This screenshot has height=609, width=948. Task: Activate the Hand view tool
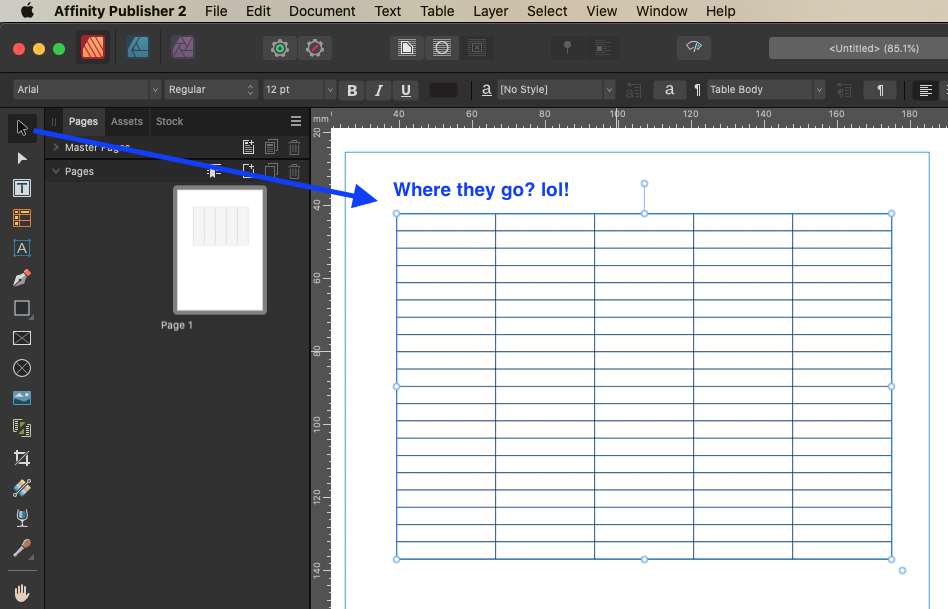[21, 593]
